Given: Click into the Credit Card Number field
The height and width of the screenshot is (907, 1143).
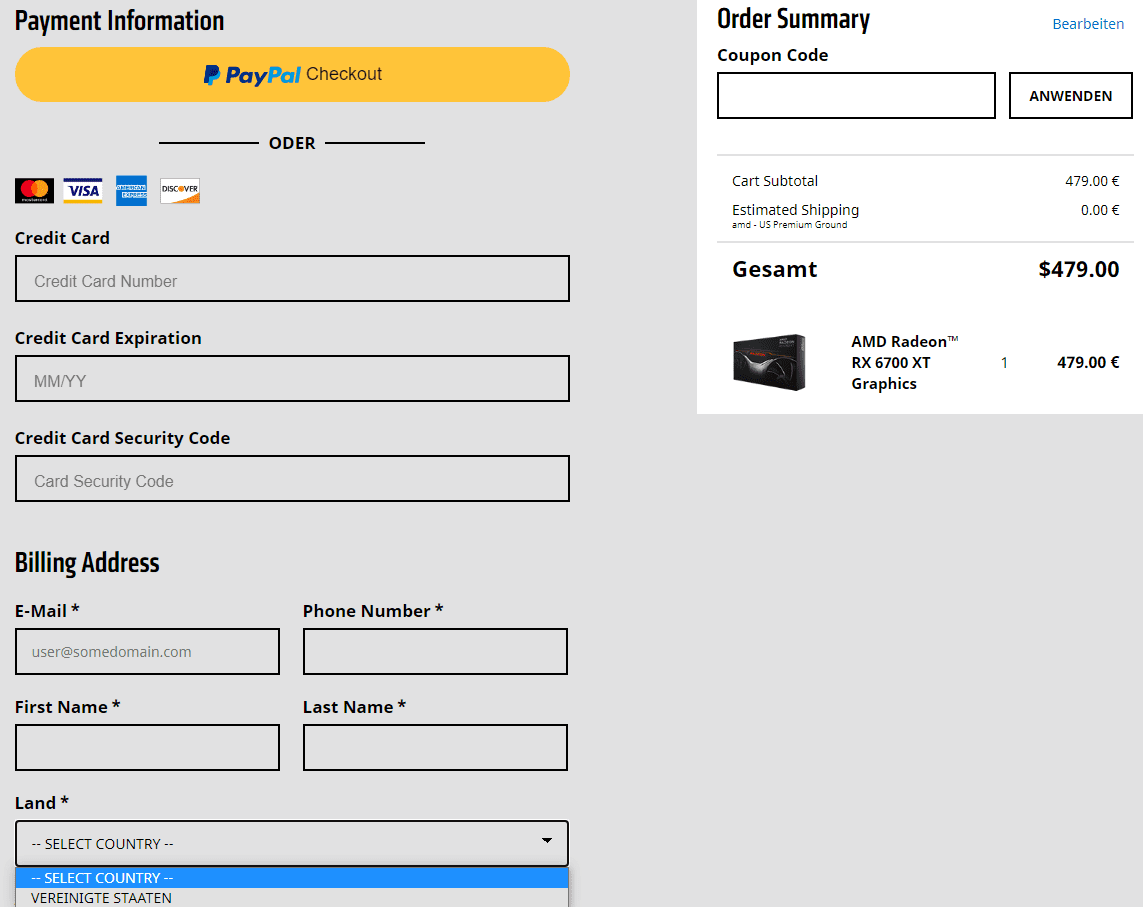Looking at the screenshot, I should pos(292,279).
